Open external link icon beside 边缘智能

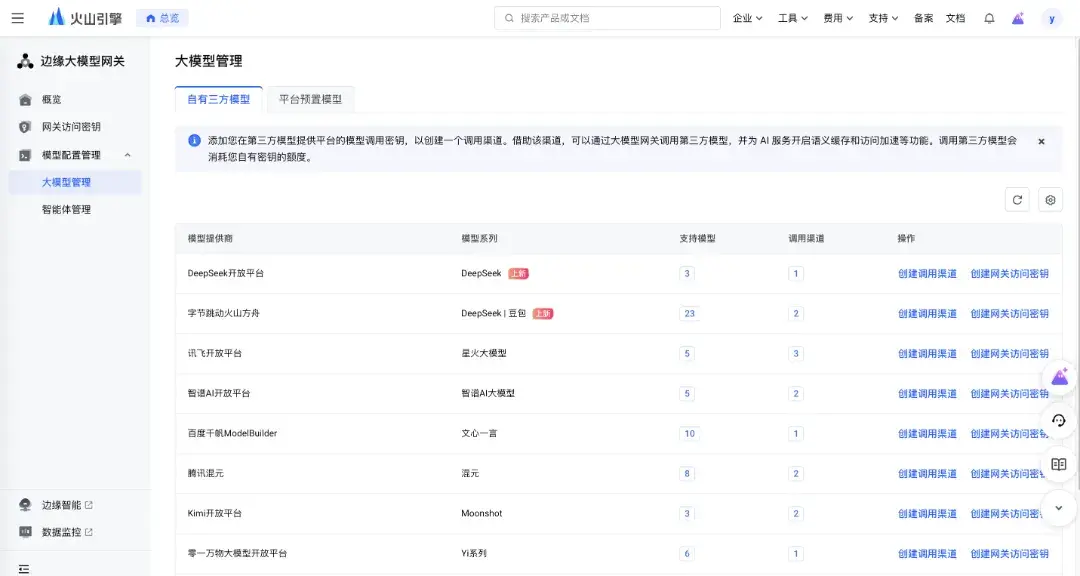(x=89, y=505)
